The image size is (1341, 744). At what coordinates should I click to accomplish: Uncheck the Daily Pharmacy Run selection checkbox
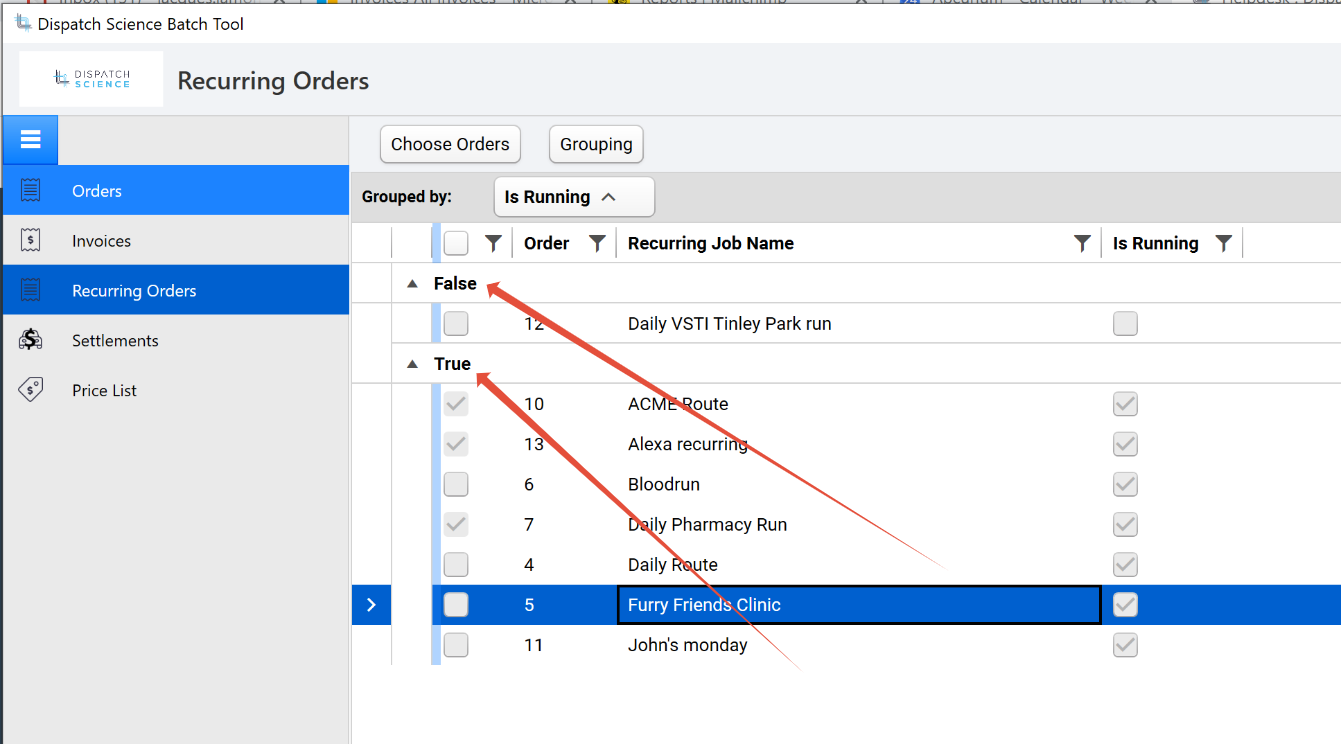[x=456, y=524]
